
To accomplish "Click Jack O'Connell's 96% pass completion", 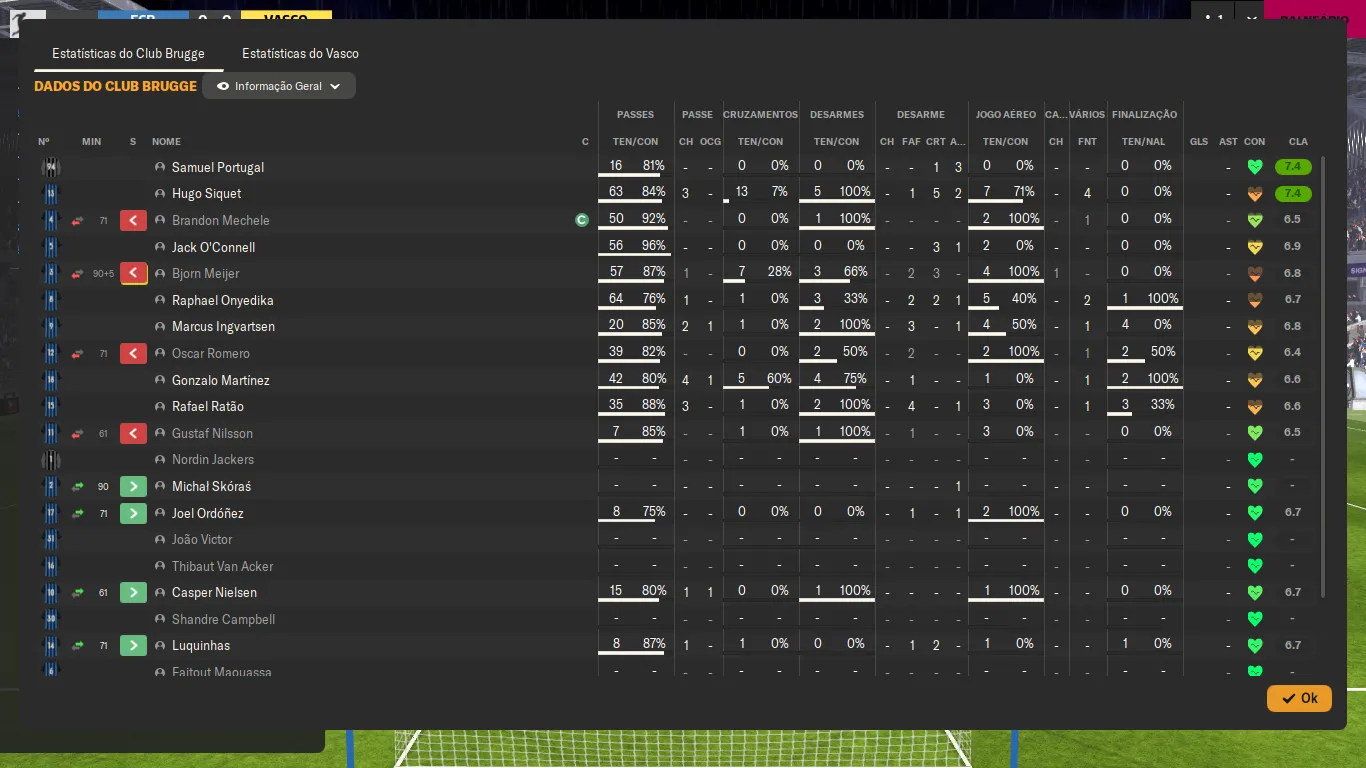I will [654, 245].
